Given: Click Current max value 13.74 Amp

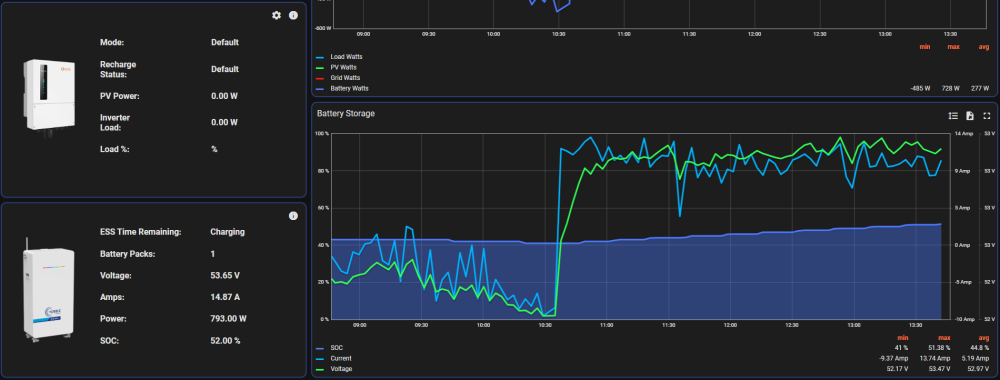Looking at the screenshot, I should [936, 358].
